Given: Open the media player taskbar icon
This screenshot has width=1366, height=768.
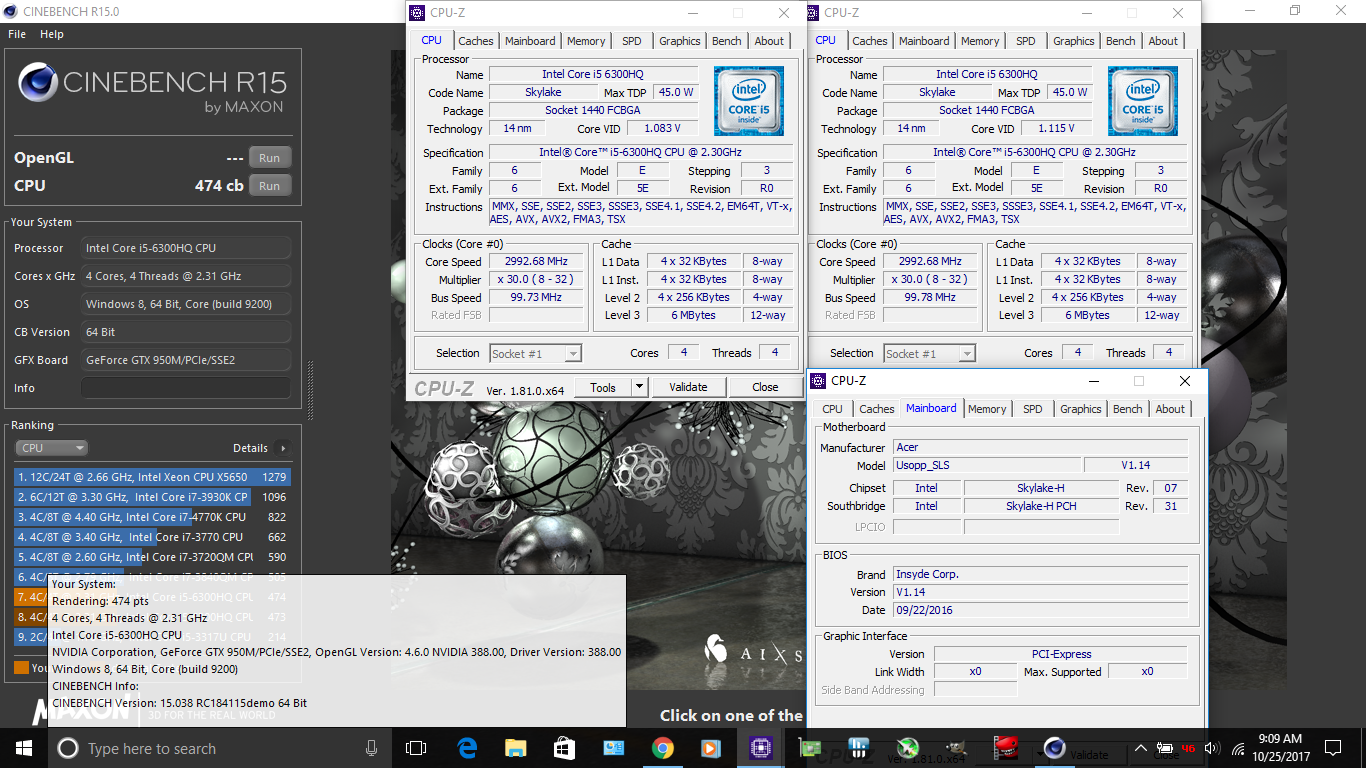Looking at the screenshot, I should pos(710,748).
